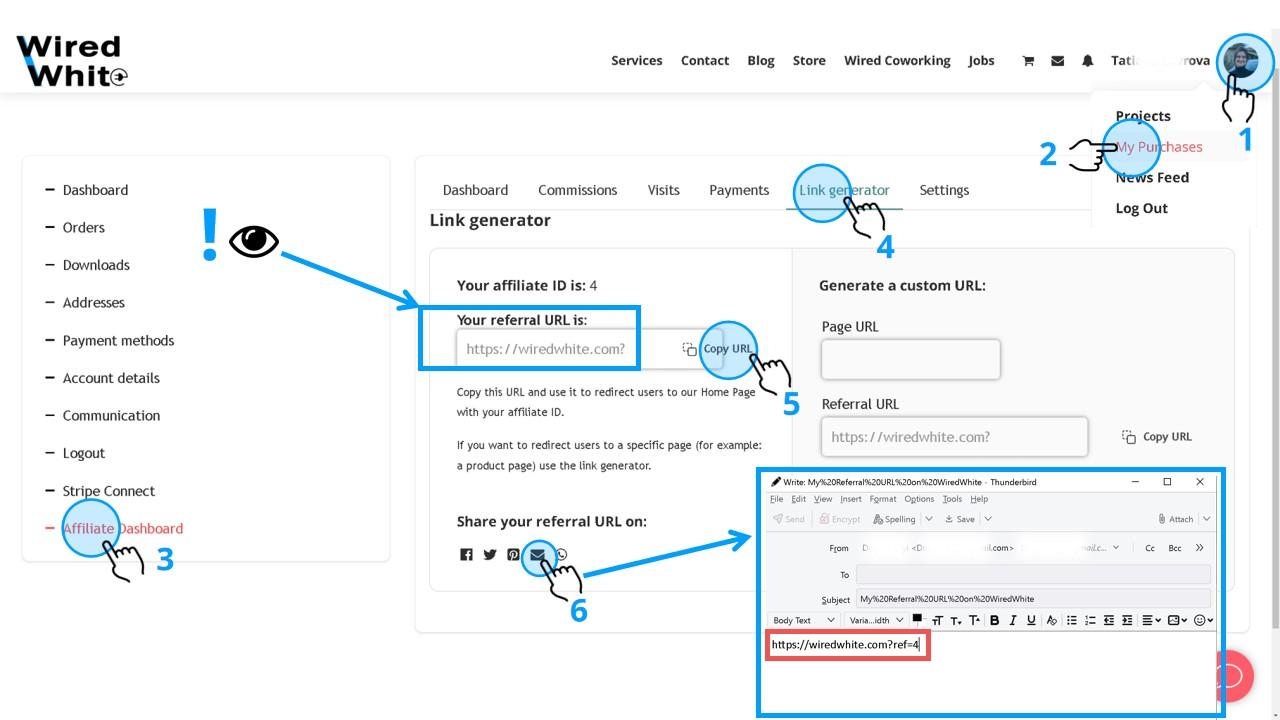1280x720 pixels.
Task: Open the From address dropdown
Action: pos(1116,548)
